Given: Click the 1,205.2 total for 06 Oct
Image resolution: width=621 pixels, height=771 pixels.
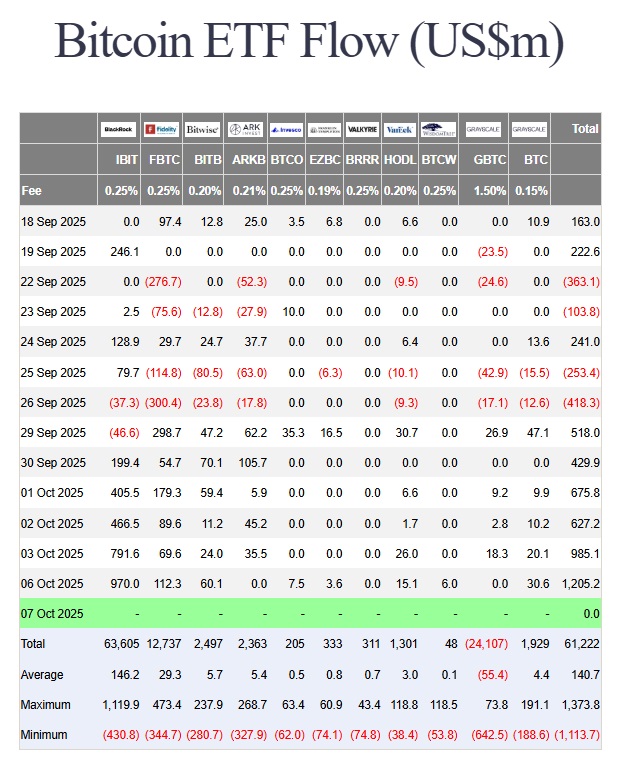Looking at the screenshot, I should [579, 583].
